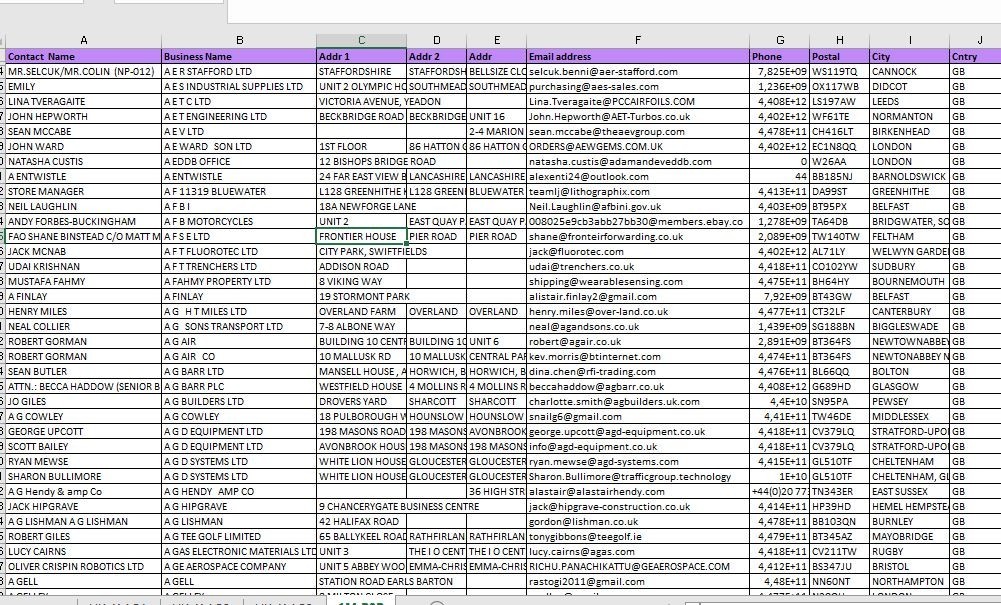
Task: Select the contact 'JOHN HEPWORTH'
Action: [x=84, y=116]
